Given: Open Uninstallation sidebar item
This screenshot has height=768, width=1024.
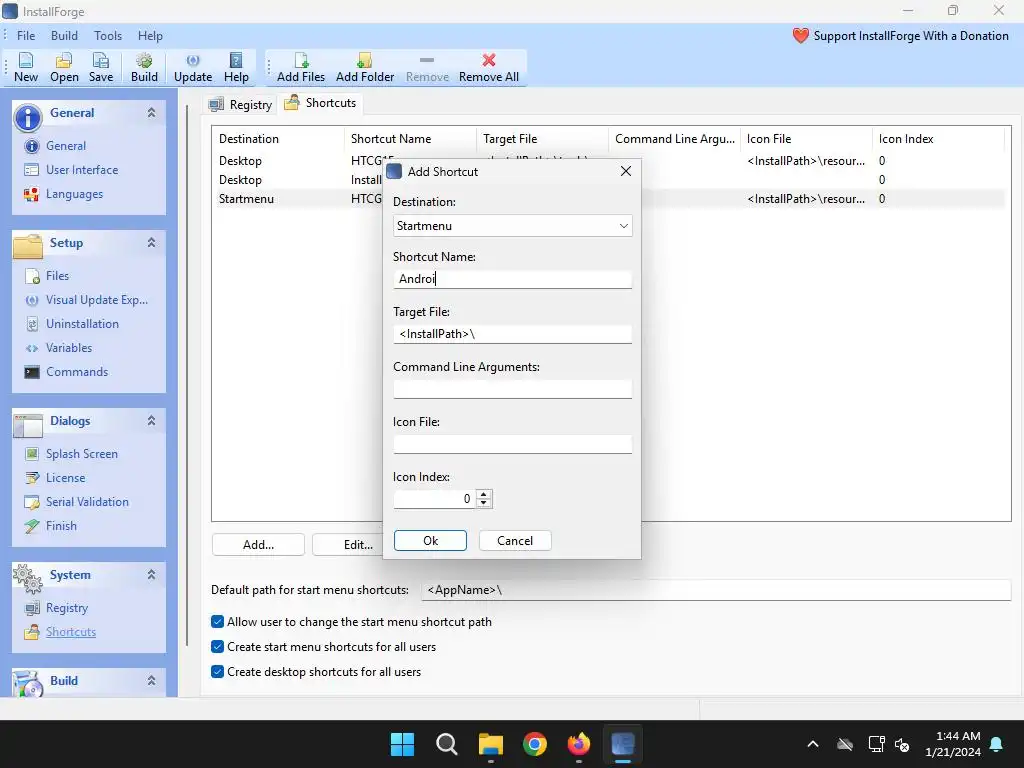Looking at the screenshot, I should coord(82,324).
